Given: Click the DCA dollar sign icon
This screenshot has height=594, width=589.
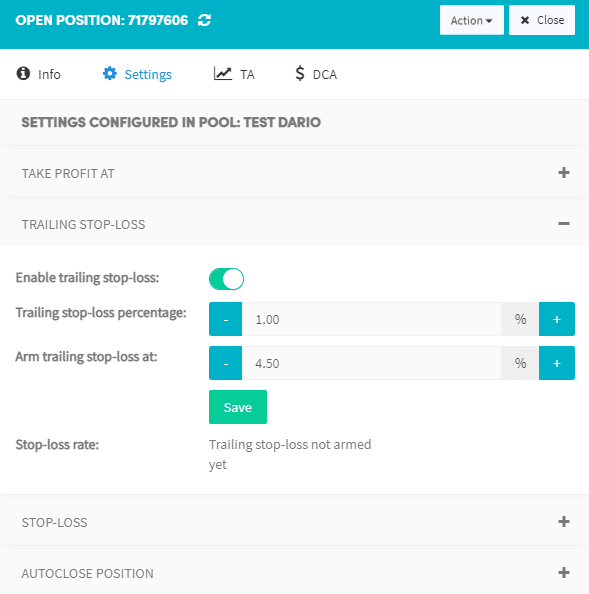Looking at the screenshot, I should point(300,73).
